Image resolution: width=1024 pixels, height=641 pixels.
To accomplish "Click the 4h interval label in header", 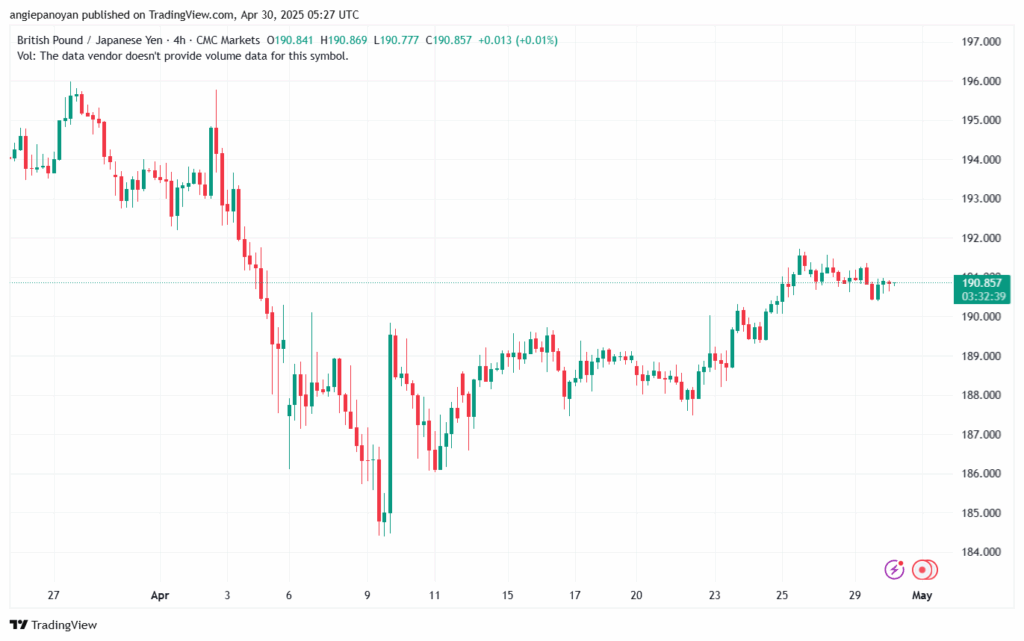I will (179, 40).
